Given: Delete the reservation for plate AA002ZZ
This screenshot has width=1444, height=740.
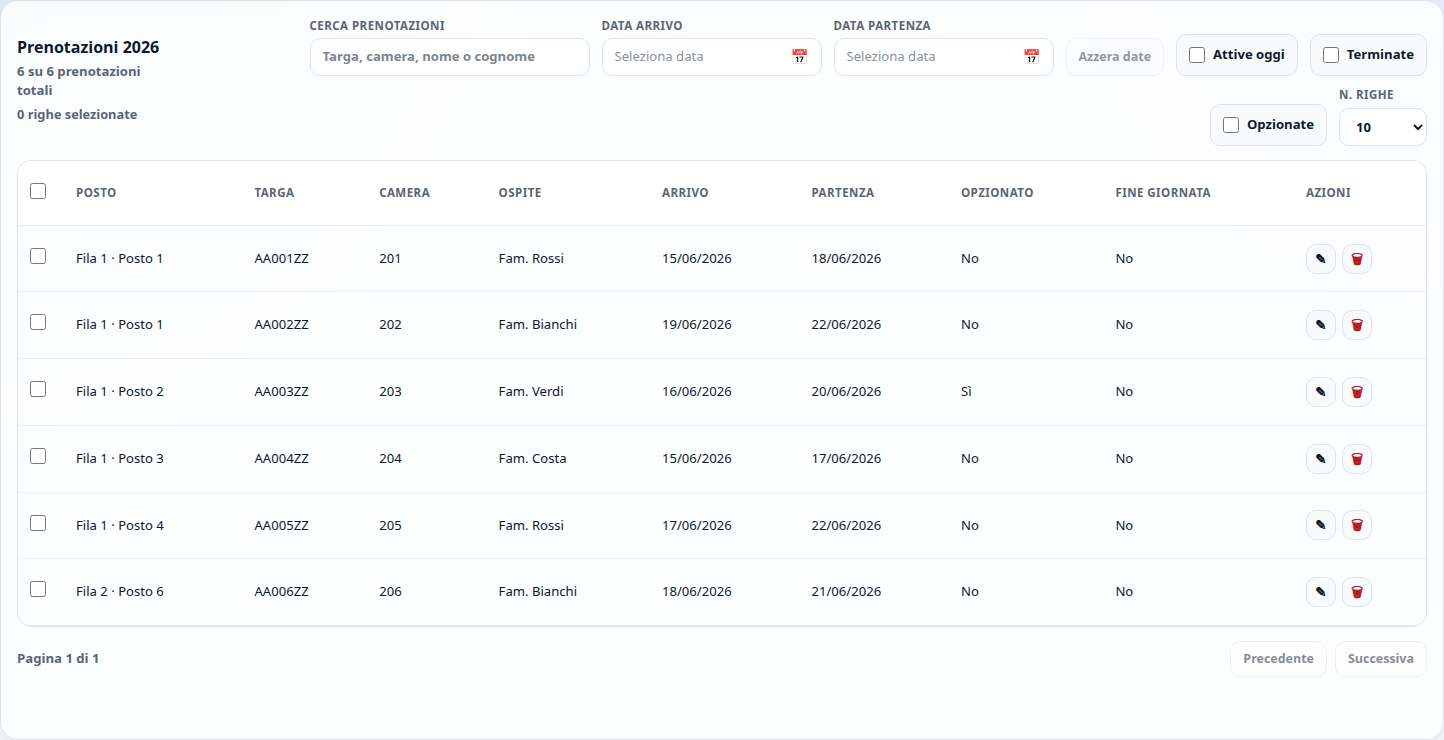Looking at the screenshot, I should coord(1357,325).
